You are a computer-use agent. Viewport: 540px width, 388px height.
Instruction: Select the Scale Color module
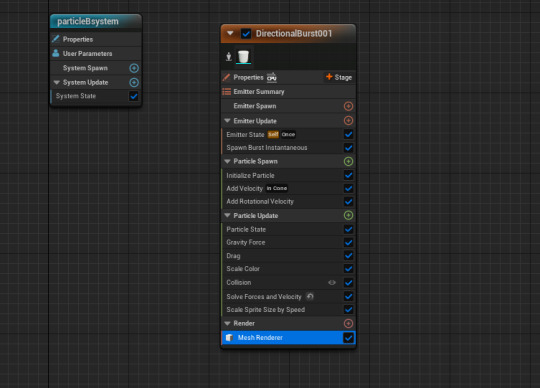tap(288, 269)
